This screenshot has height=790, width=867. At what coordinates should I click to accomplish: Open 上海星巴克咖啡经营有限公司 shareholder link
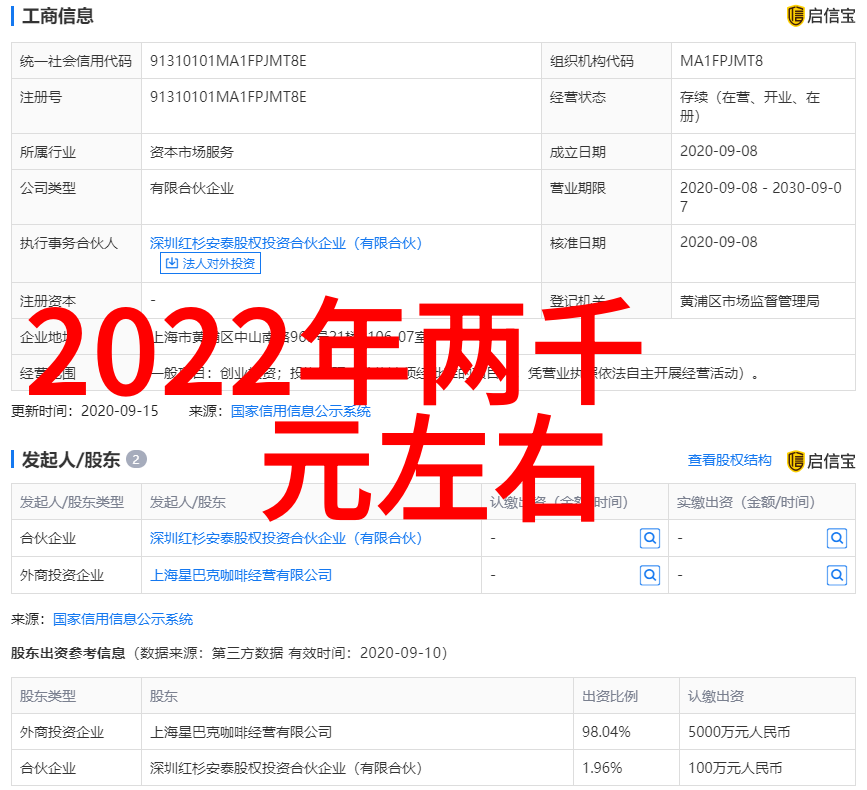click(241, 575)
